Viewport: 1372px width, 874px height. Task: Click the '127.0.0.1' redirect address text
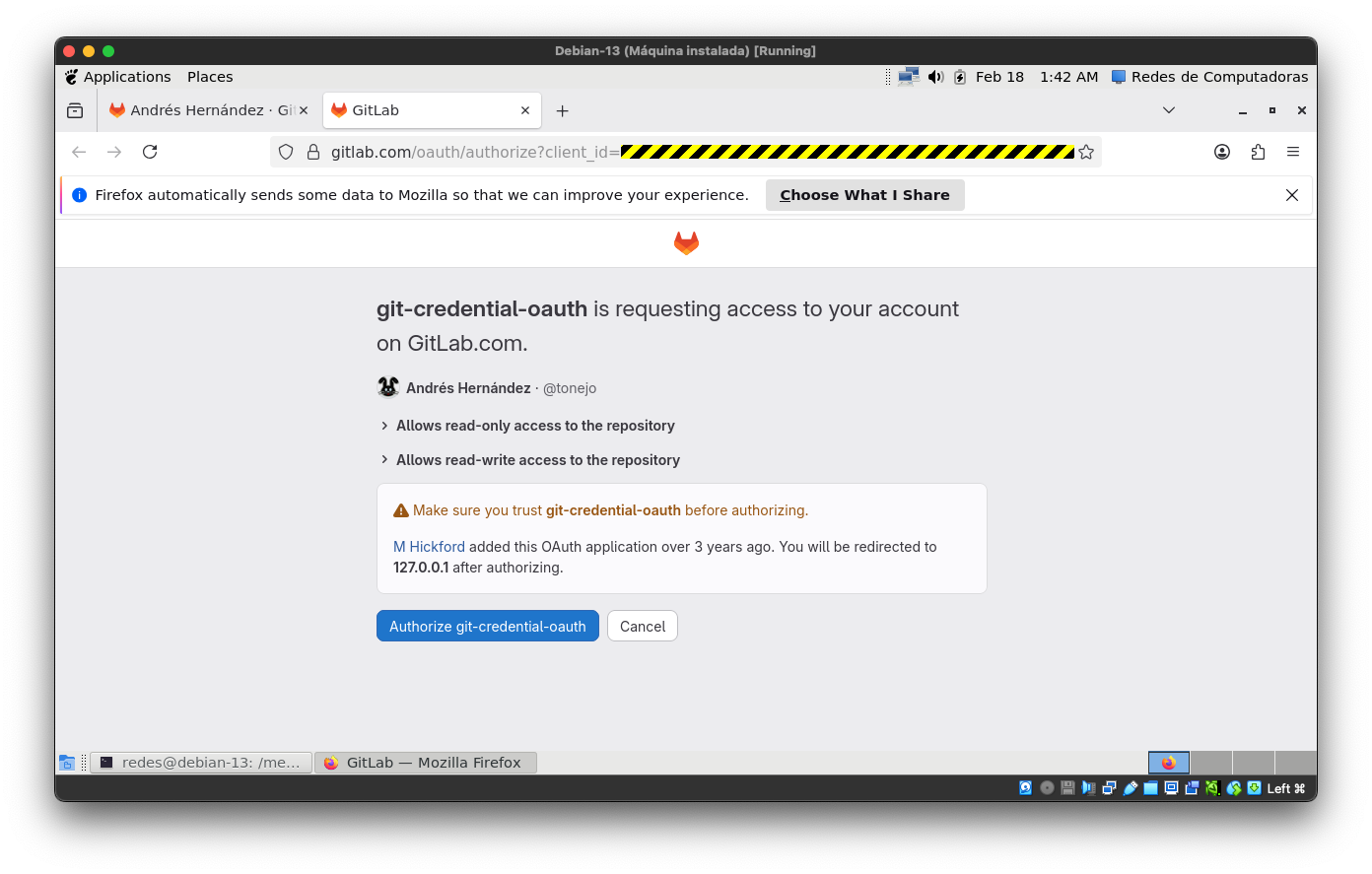(421, 568)
